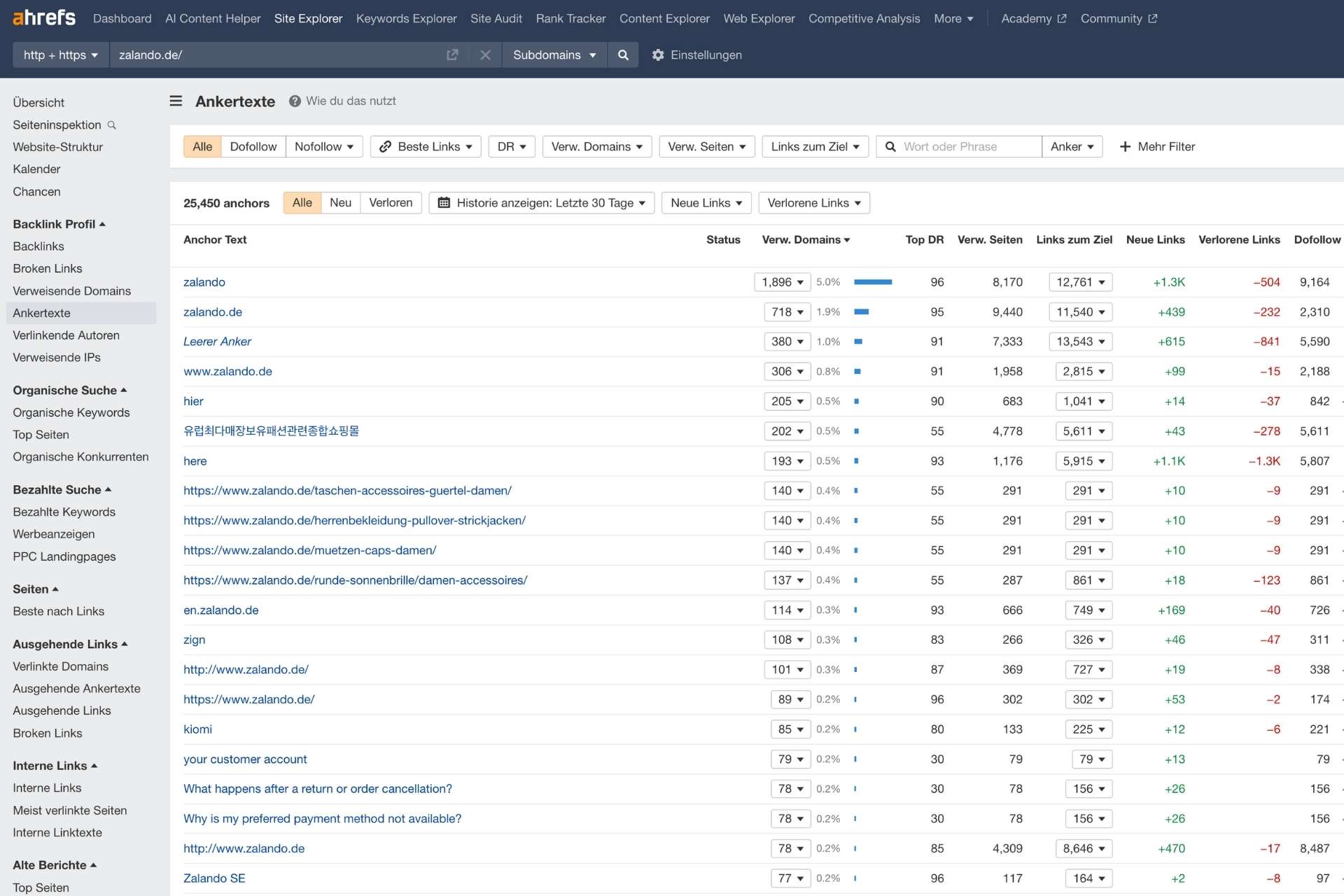The image size is (1344, 896).
Task: Open the Subdomains mode dropdown
Action: (554, 55)
